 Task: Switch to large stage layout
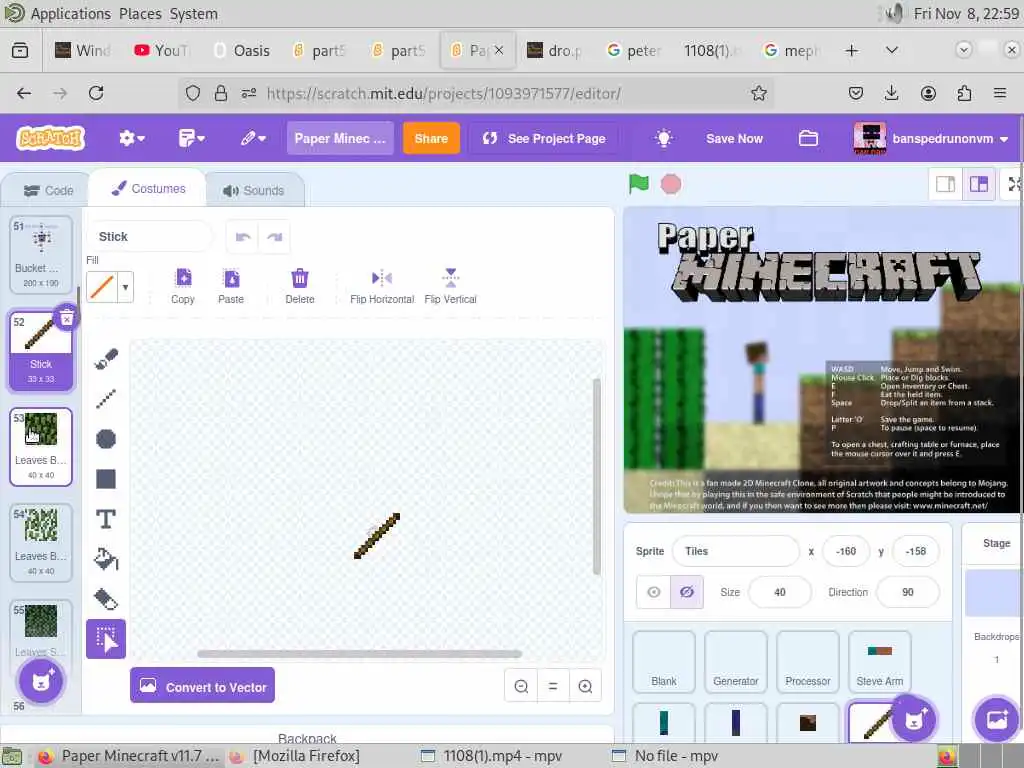[x=978, y=185]
